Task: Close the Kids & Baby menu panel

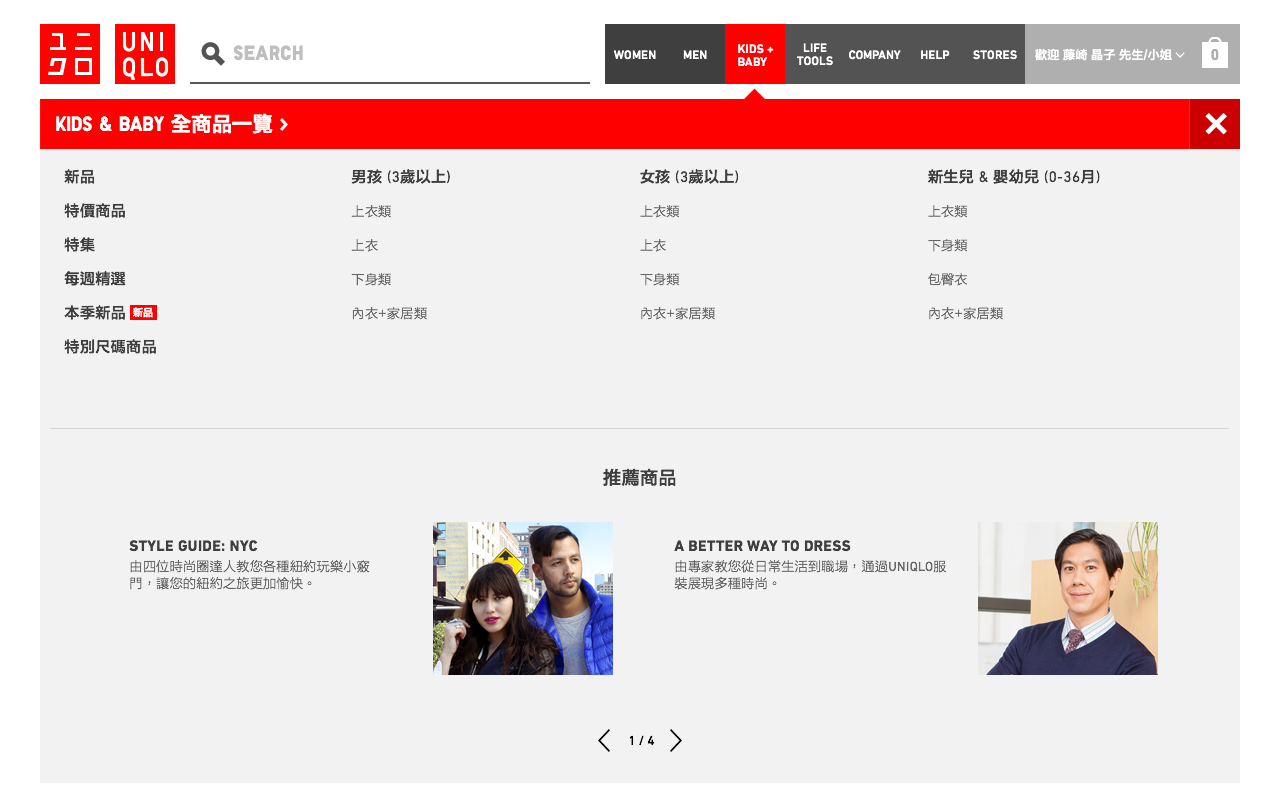Action: click(1215, 124)
